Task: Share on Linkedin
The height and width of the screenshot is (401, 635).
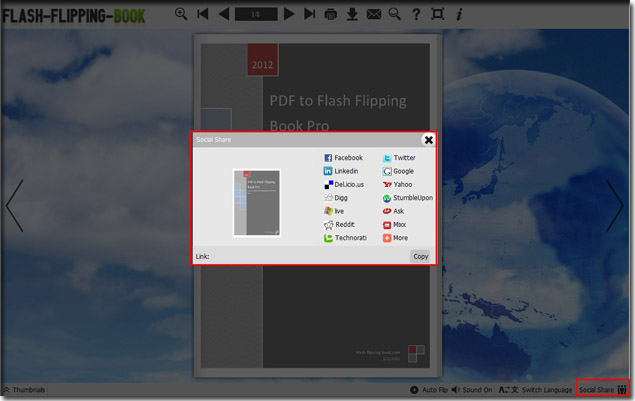Action: (x=341, y=171)
